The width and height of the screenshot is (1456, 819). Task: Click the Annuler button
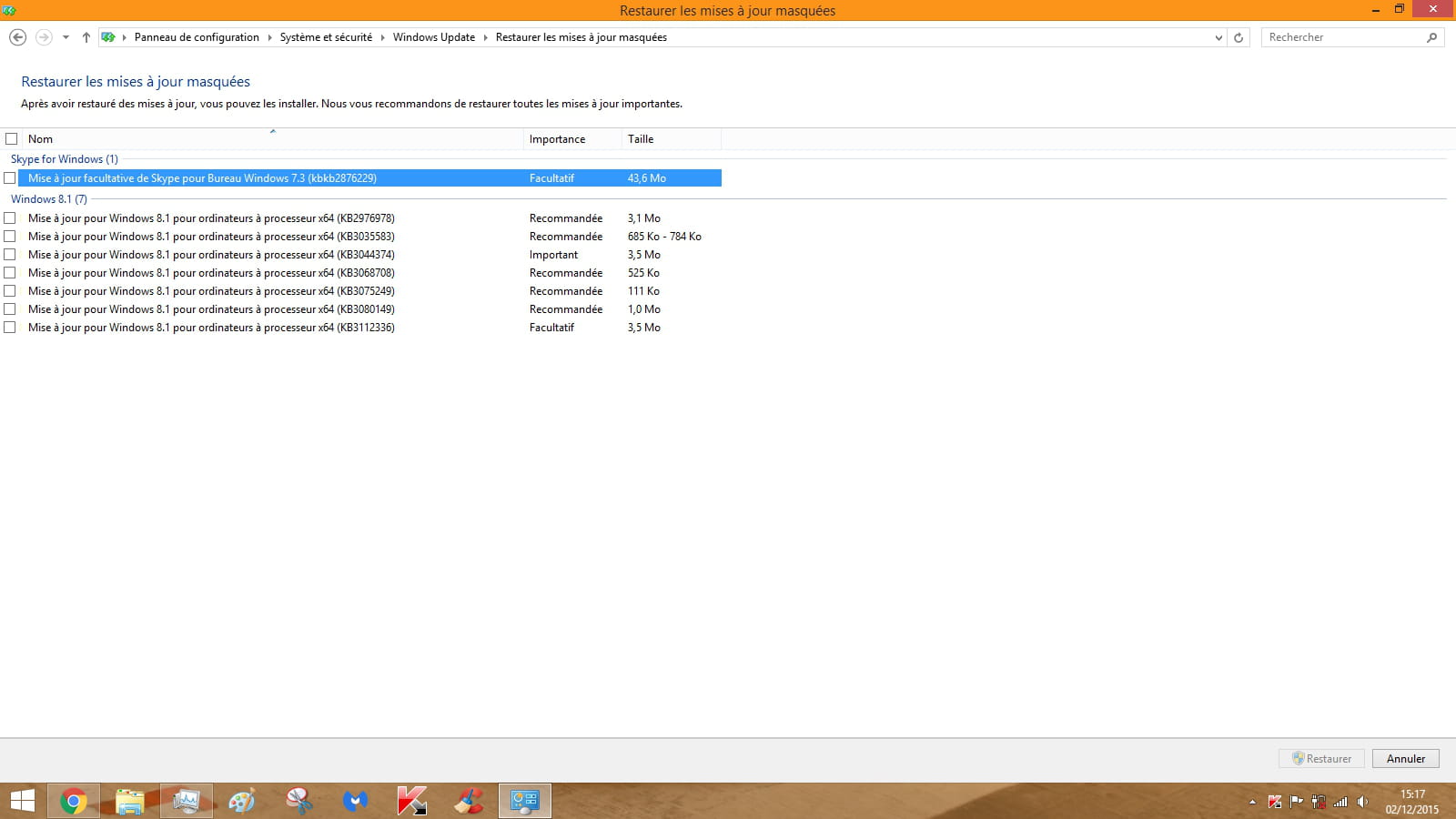pos(1406,759)
